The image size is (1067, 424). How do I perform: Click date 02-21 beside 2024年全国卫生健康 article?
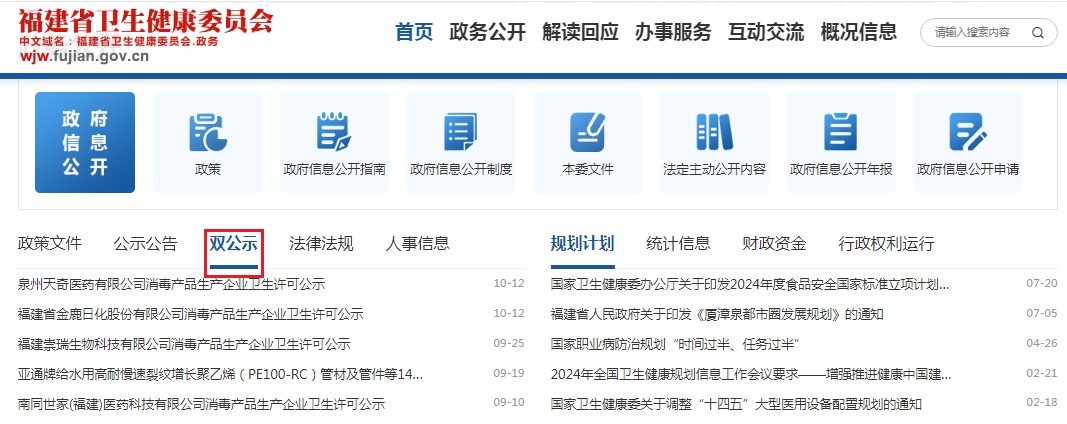pyautogui.click(x=1042, y=374)
